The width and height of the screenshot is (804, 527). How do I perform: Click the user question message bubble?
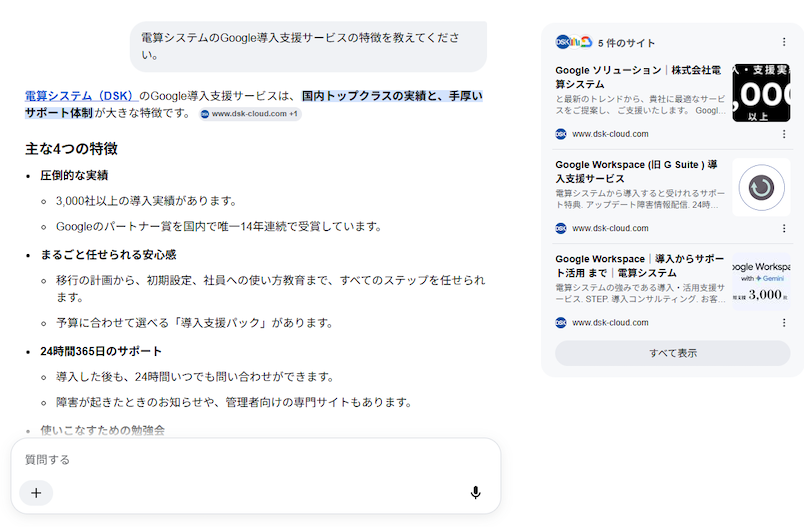[x=308, y=46]
